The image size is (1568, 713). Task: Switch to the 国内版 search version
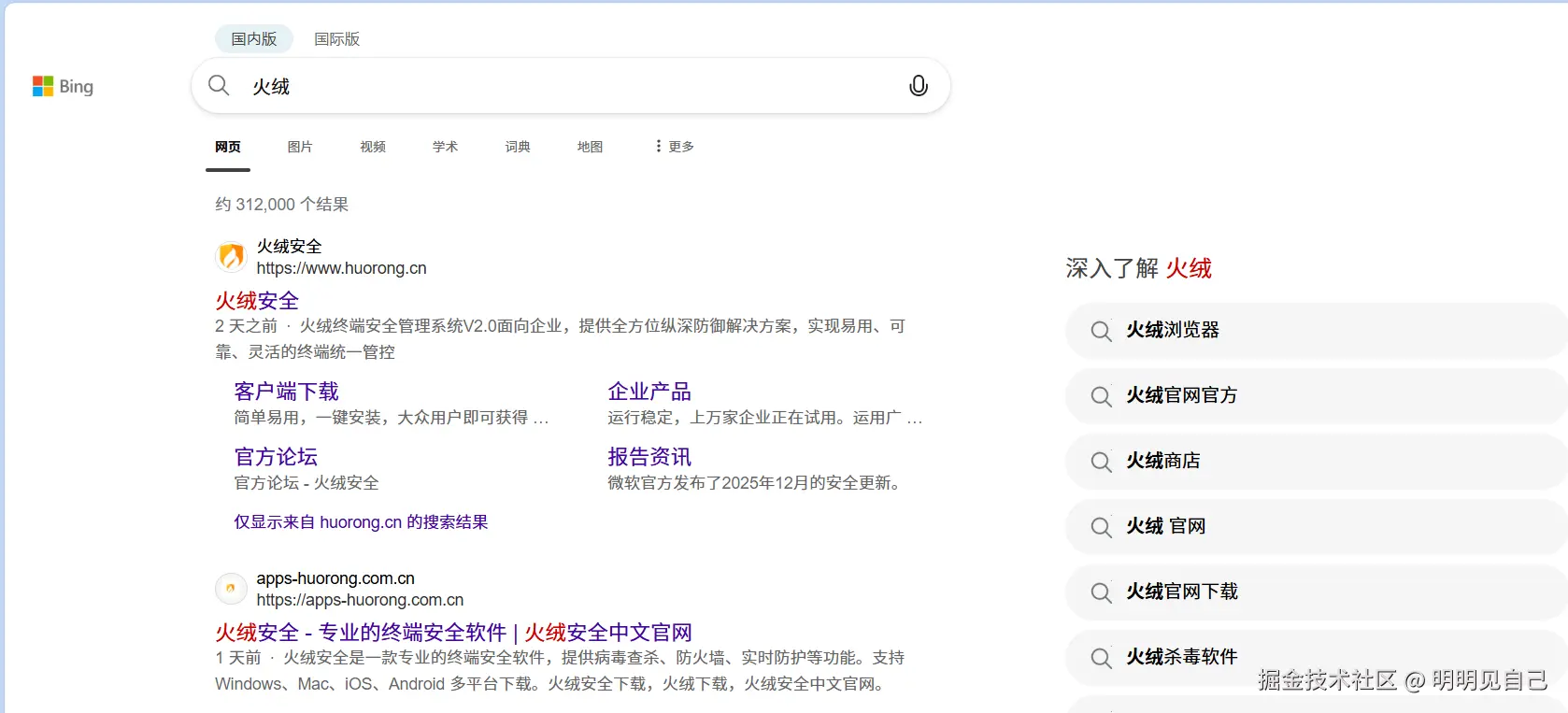click(x=254, y=39)
